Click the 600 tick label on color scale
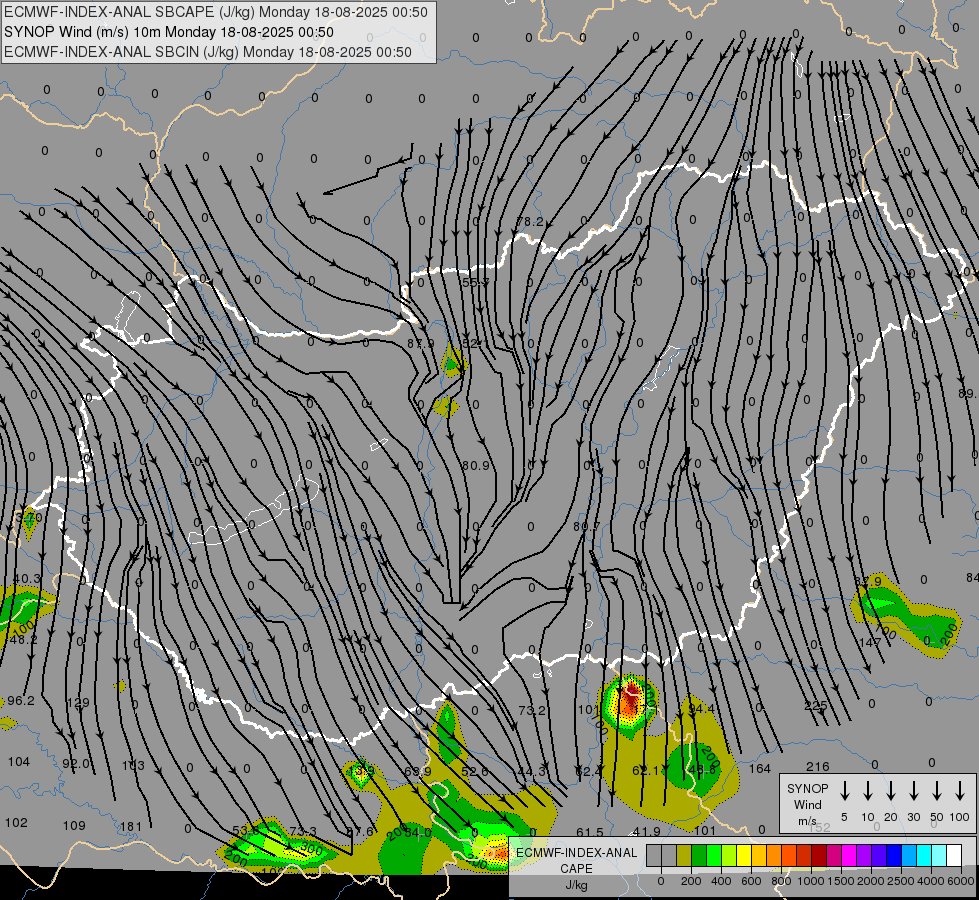Image resolution: width=979 pixels, height=900 pixels. pyautogui.click(x=751, y=881)
